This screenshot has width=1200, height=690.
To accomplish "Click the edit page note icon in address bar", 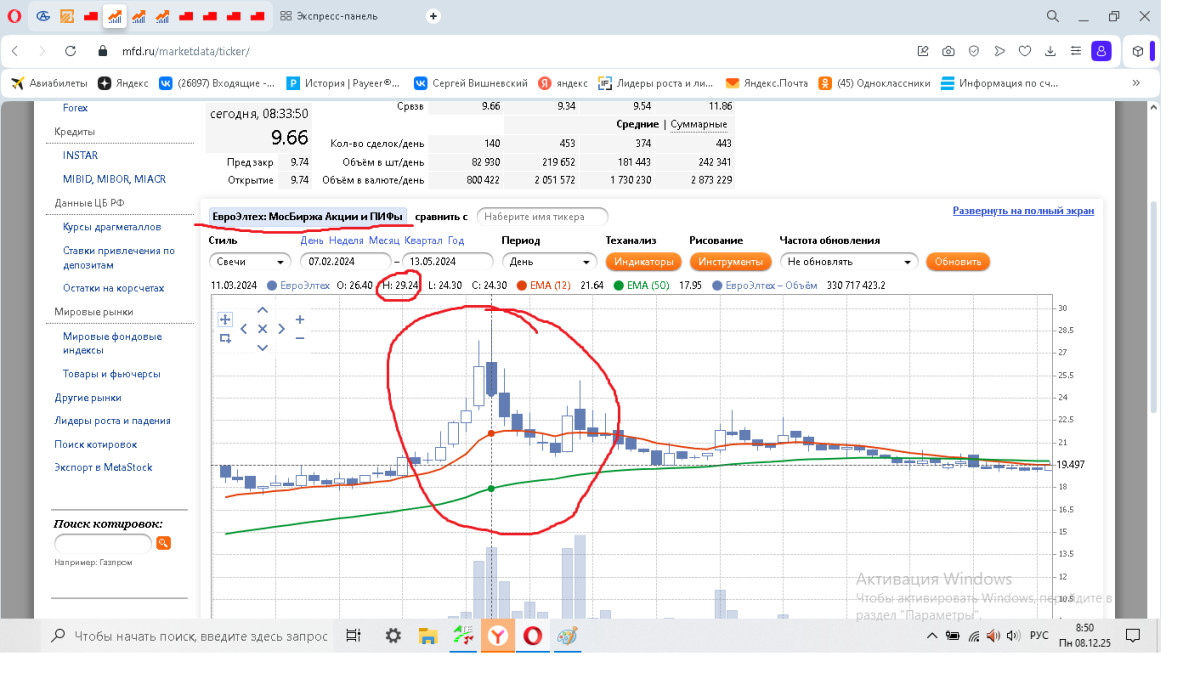I will [x=923, y=51].
